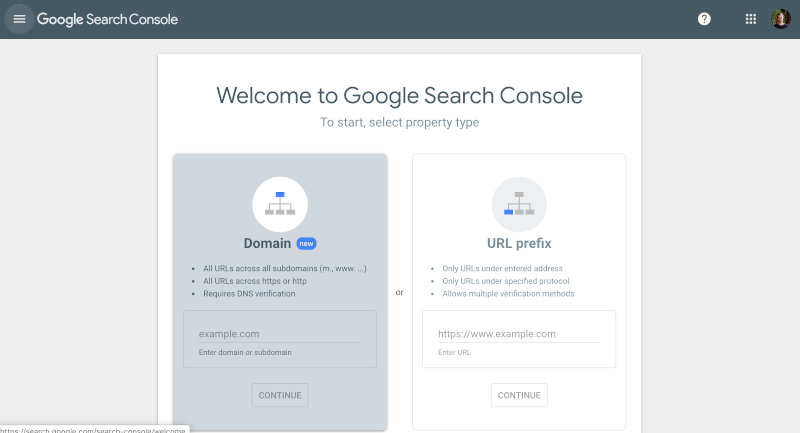Select the Domain heading

tap(267, 243)
